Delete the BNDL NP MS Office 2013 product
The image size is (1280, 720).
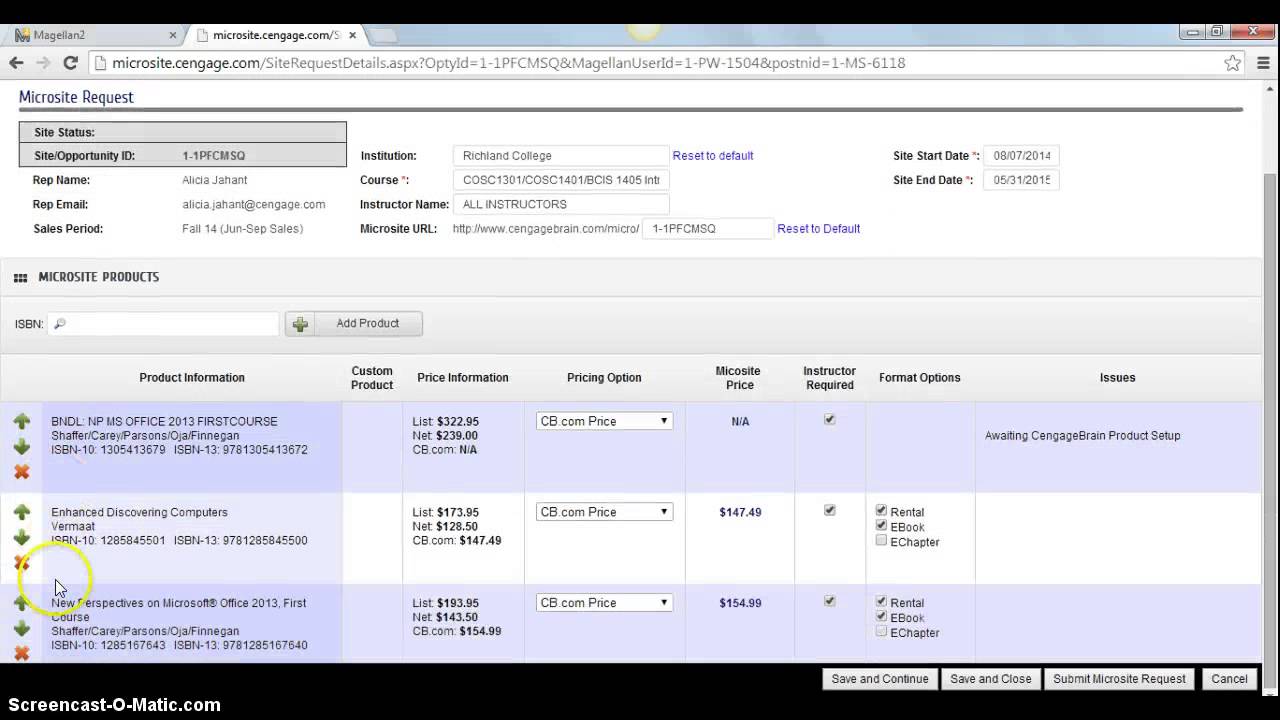(x=22, y=471)
